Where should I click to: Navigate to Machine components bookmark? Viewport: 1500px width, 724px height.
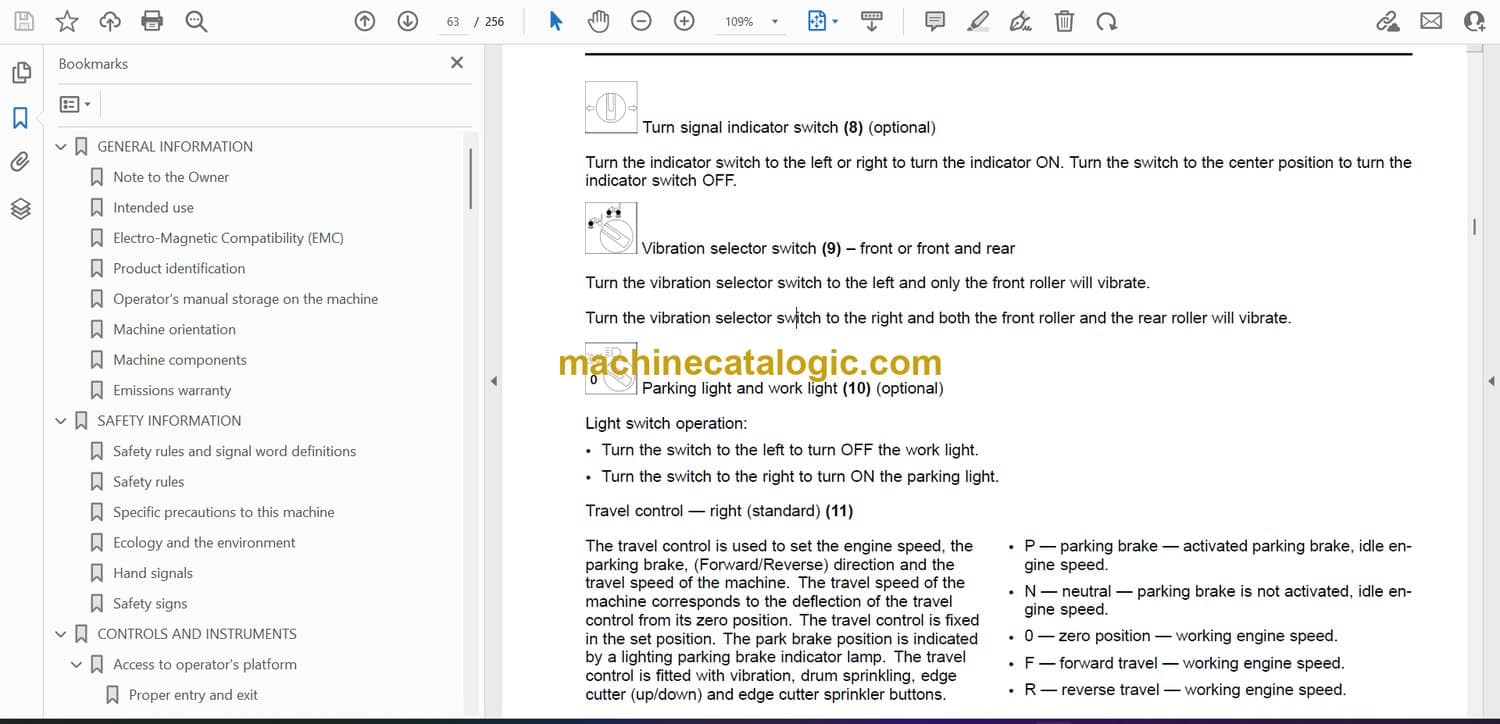[x=180, y=360]
